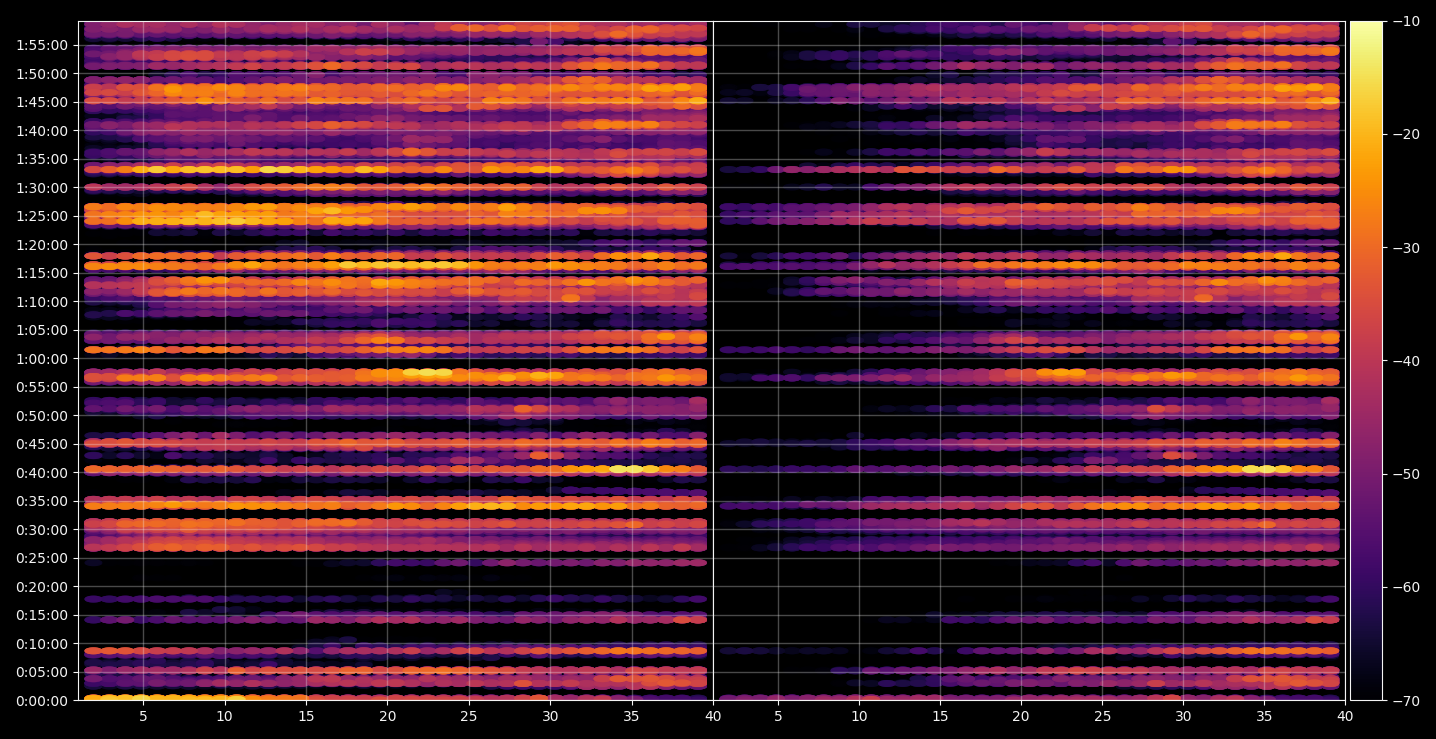
Task: Select the 1:35:00 y-axis label
Action: (42, 159)
